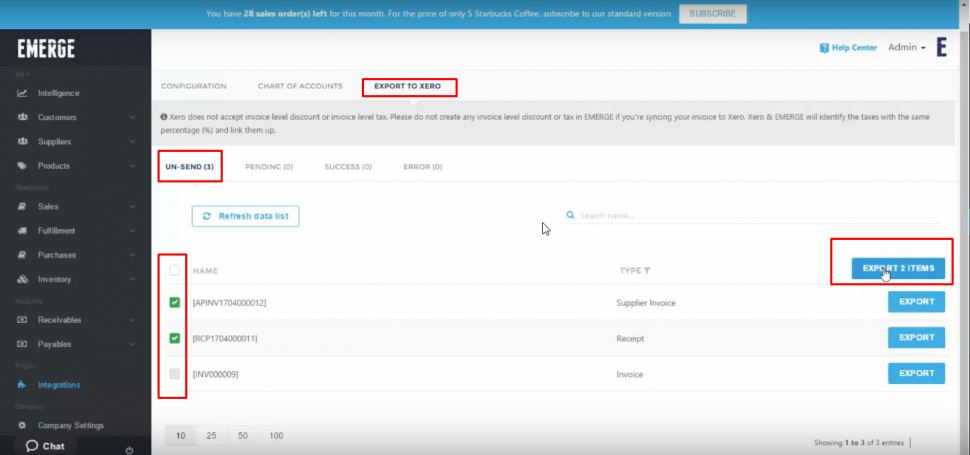Expand the Purchases menu chevron

pos(132,255)
